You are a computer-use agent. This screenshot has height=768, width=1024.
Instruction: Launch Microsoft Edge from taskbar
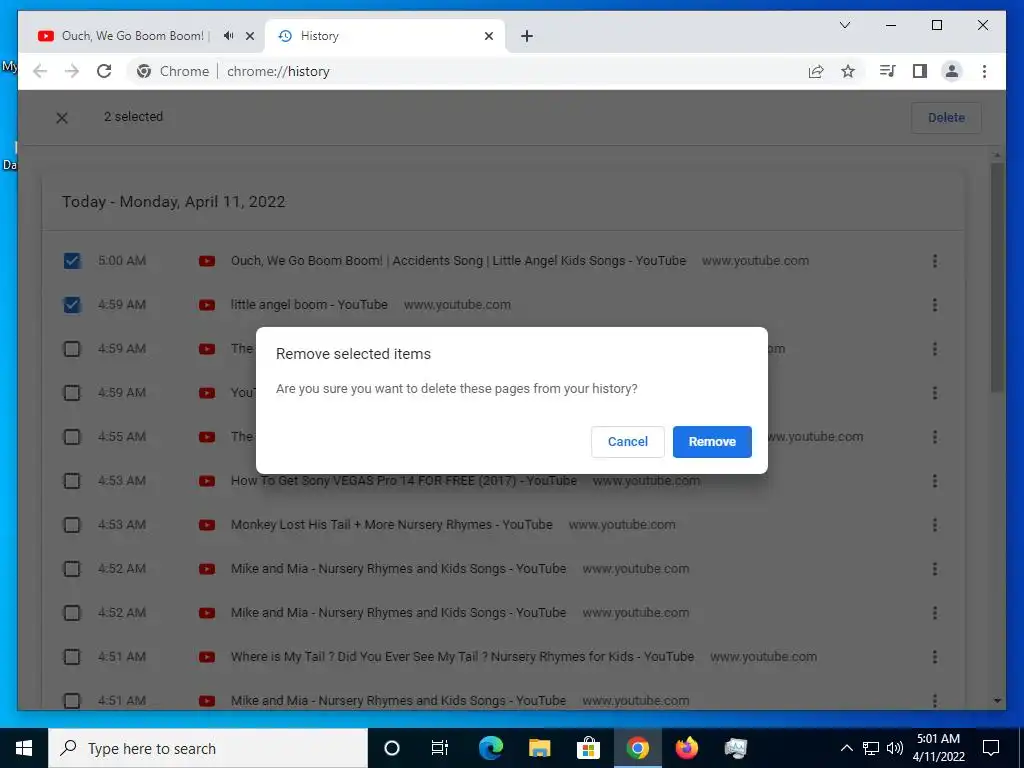pos(490,748)
